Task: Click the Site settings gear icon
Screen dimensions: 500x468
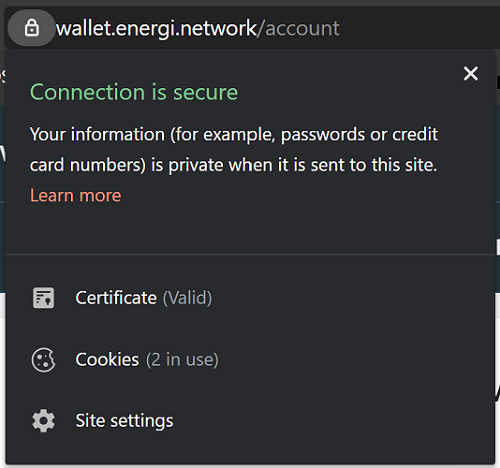Action: (43, 421)
